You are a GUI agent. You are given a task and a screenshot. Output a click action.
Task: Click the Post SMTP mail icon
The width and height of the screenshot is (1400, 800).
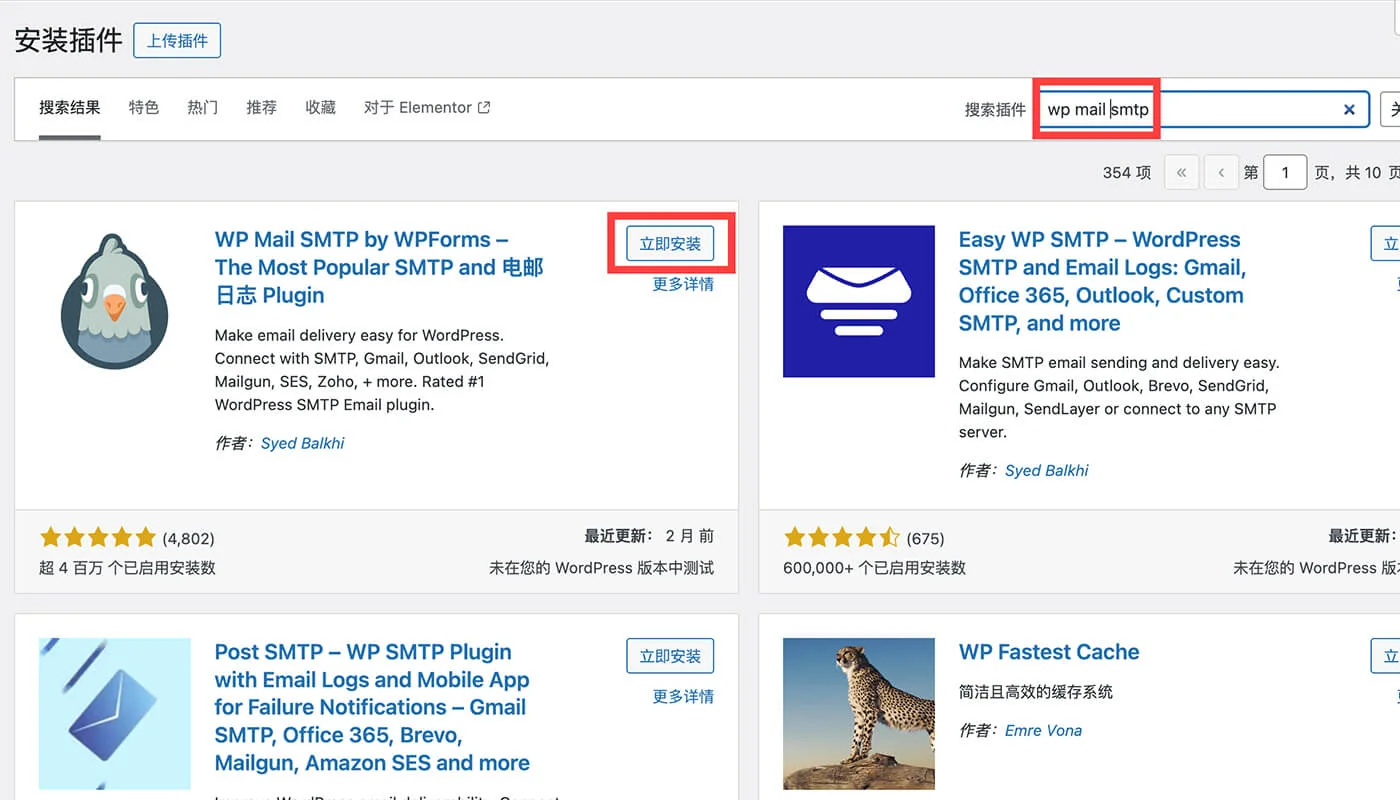113,713
